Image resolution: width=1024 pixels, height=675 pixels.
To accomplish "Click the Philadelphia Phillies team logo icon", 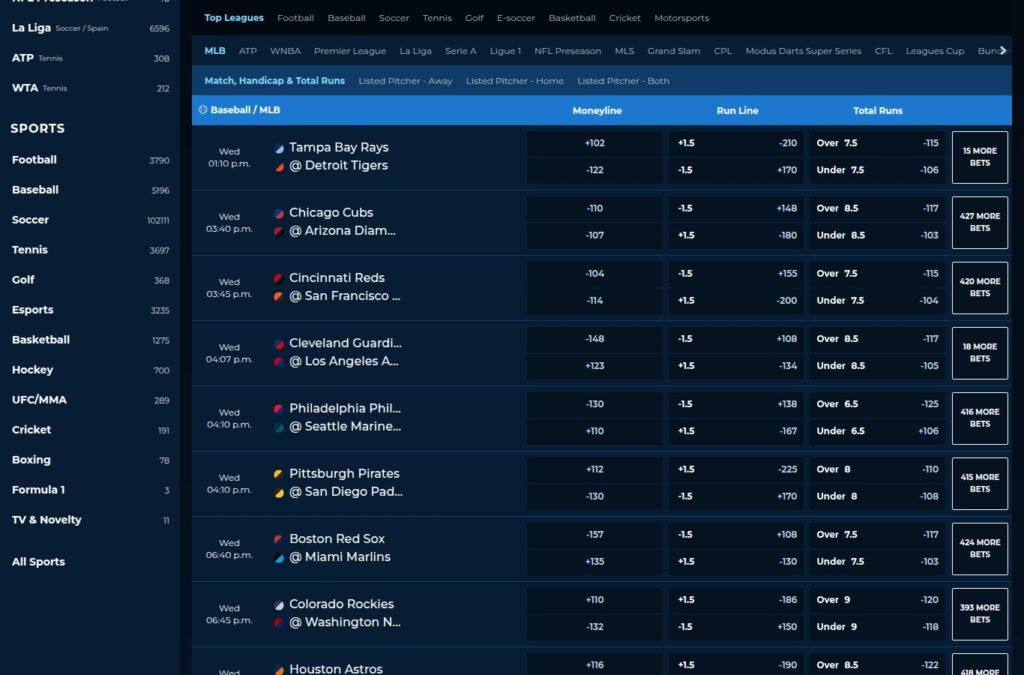I will click(279, 409).
